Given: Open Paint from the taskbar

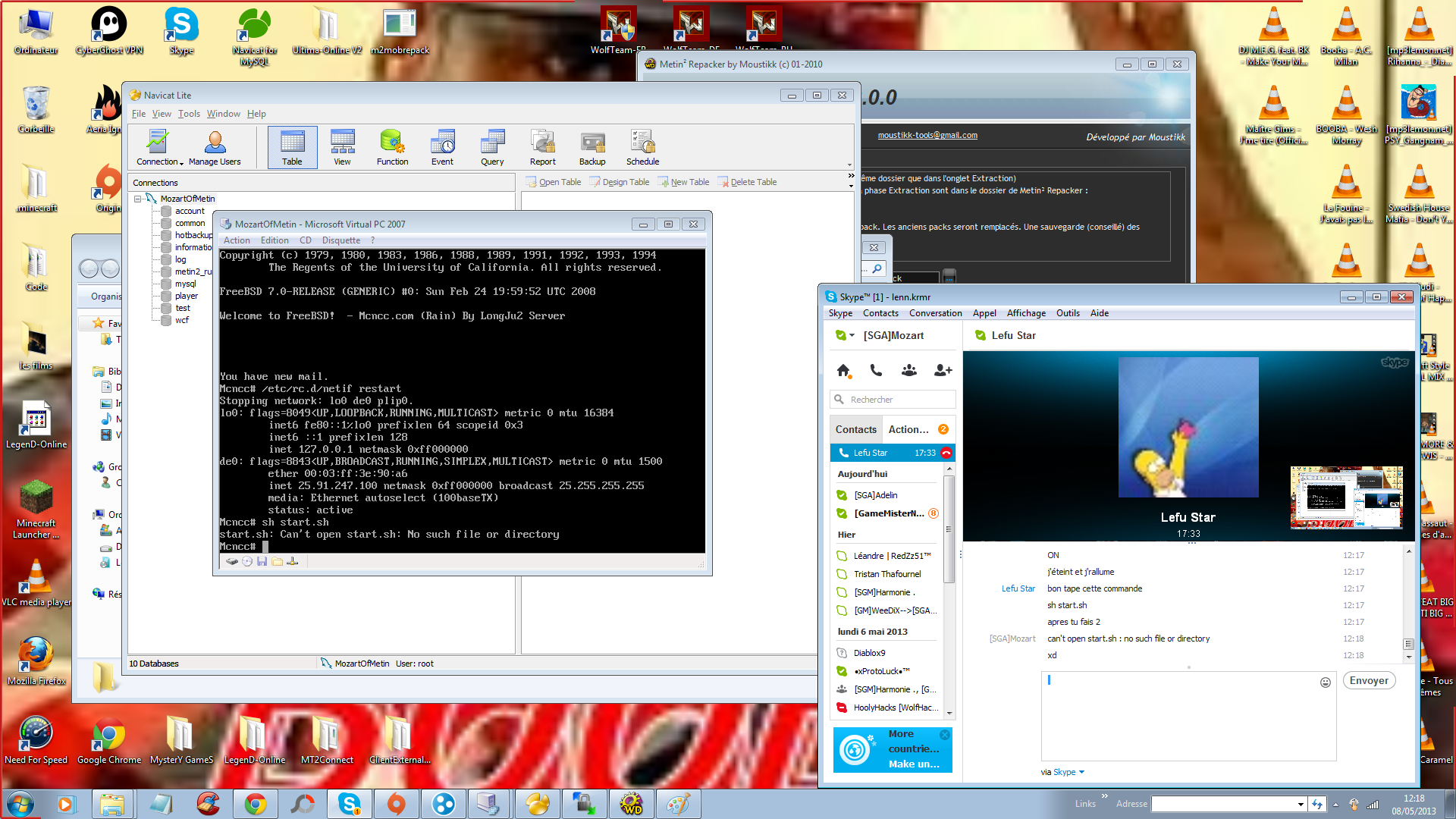Looking at the screenshot, I should coord(678,804).
